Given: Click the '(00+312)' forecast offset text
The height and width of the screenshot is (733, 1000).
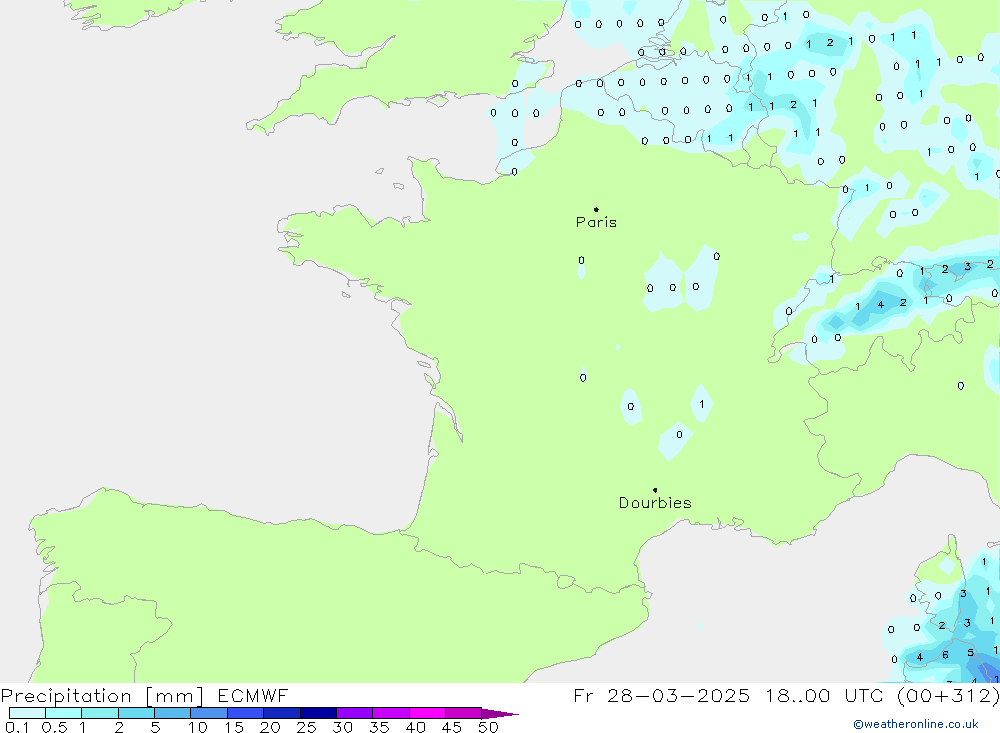Looking at the screenshot, I should [x=948, y=696].
